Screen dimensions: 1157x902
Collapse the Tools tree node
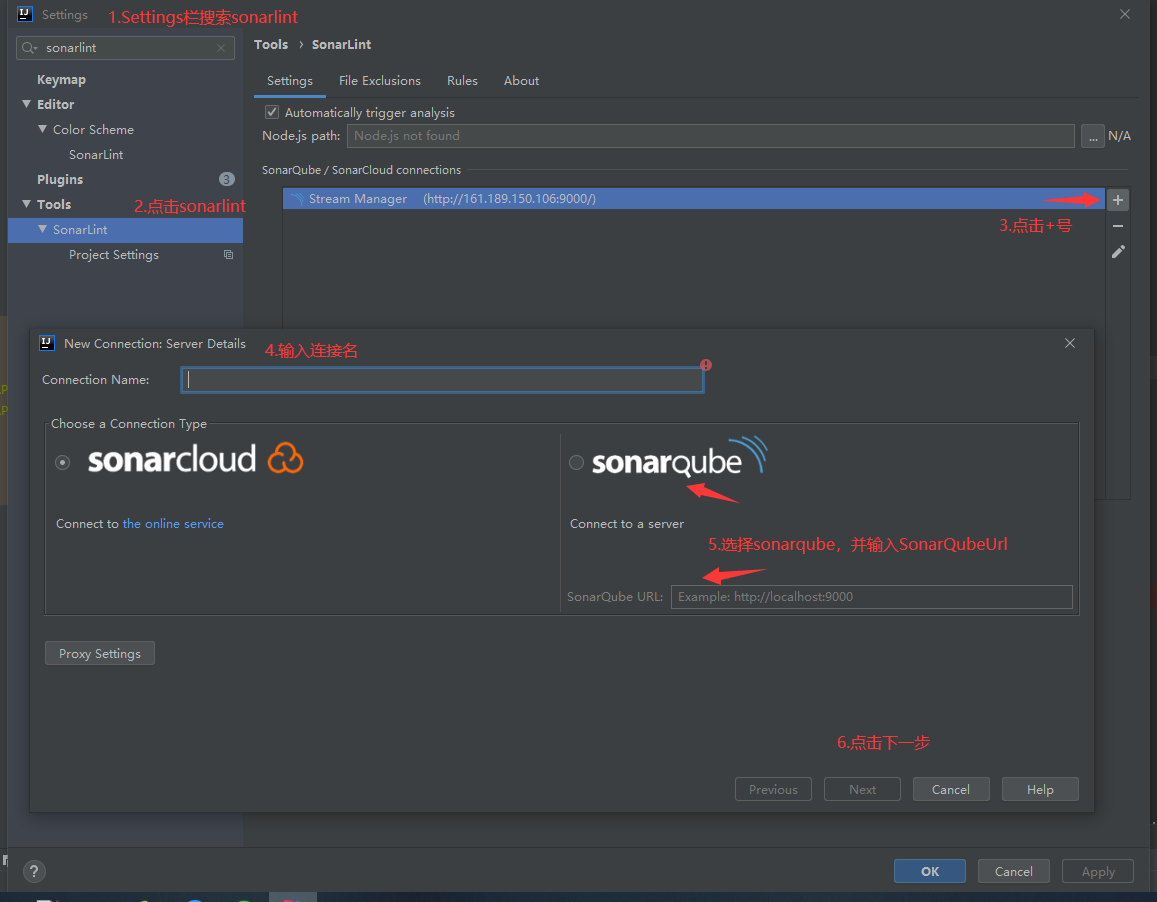coord(27,204)
